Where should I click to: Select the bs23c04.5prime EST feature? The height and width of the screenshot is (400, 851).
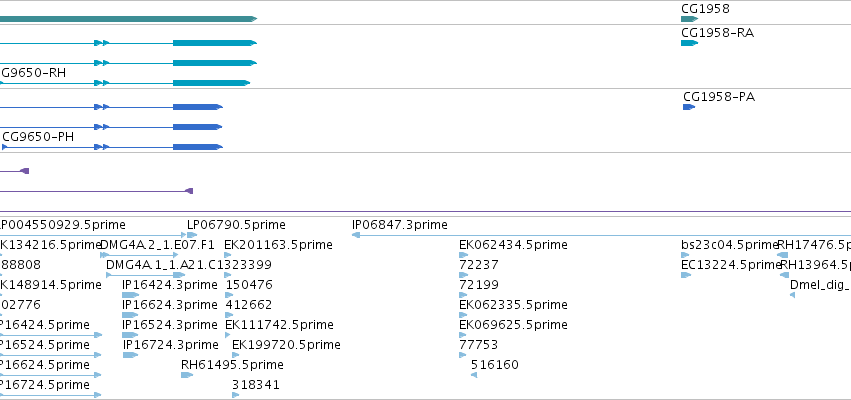pos(685,255)
